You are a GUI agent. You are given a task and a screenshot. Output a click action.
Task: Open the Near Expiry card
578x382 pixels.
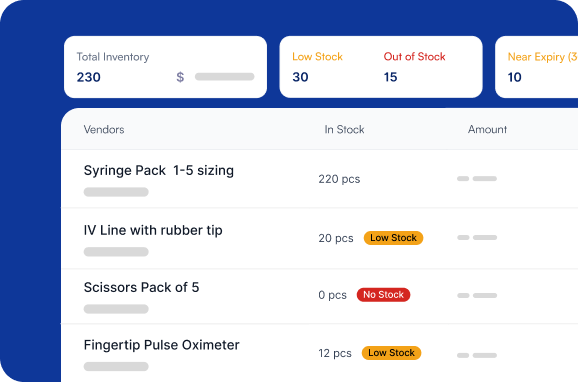pyautogui.click(x=536, y=67)
